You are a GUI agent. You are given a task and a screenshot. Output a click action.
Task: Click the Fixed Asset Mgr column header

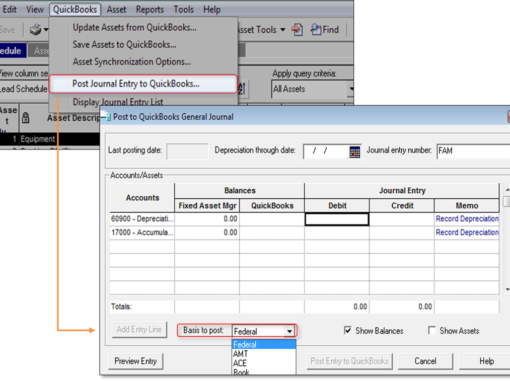(207, 206)
